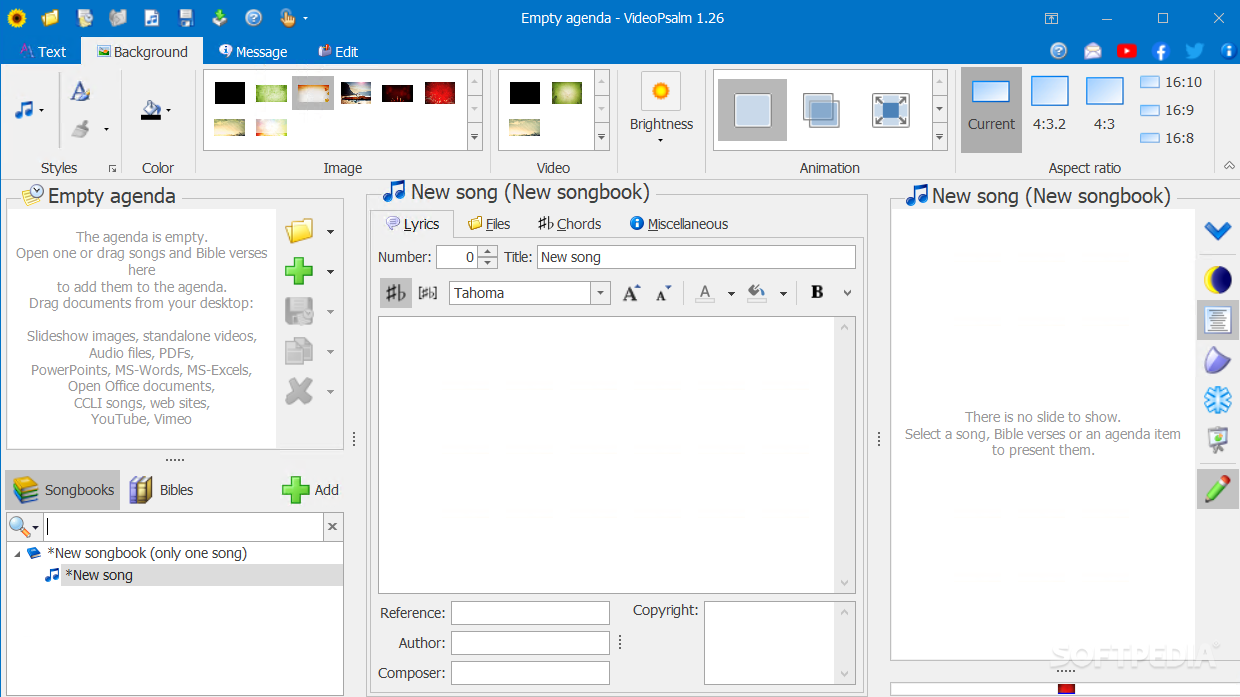Screen dimensions: 1240x697
Task: Open the Chords tab of the song editor
Action: 569,224
